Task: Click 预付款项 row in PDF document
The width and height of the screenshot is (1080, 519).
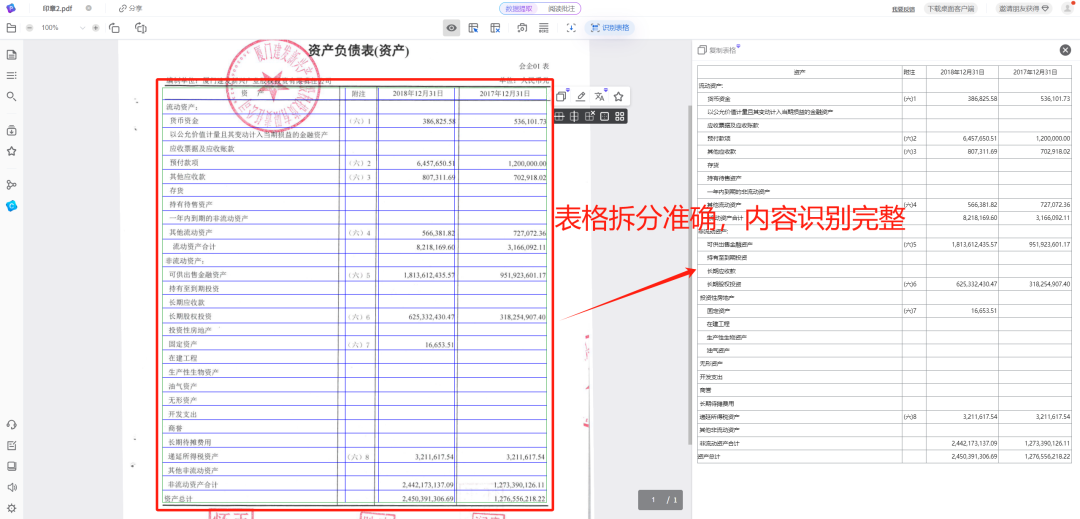Action: (355, 163)
